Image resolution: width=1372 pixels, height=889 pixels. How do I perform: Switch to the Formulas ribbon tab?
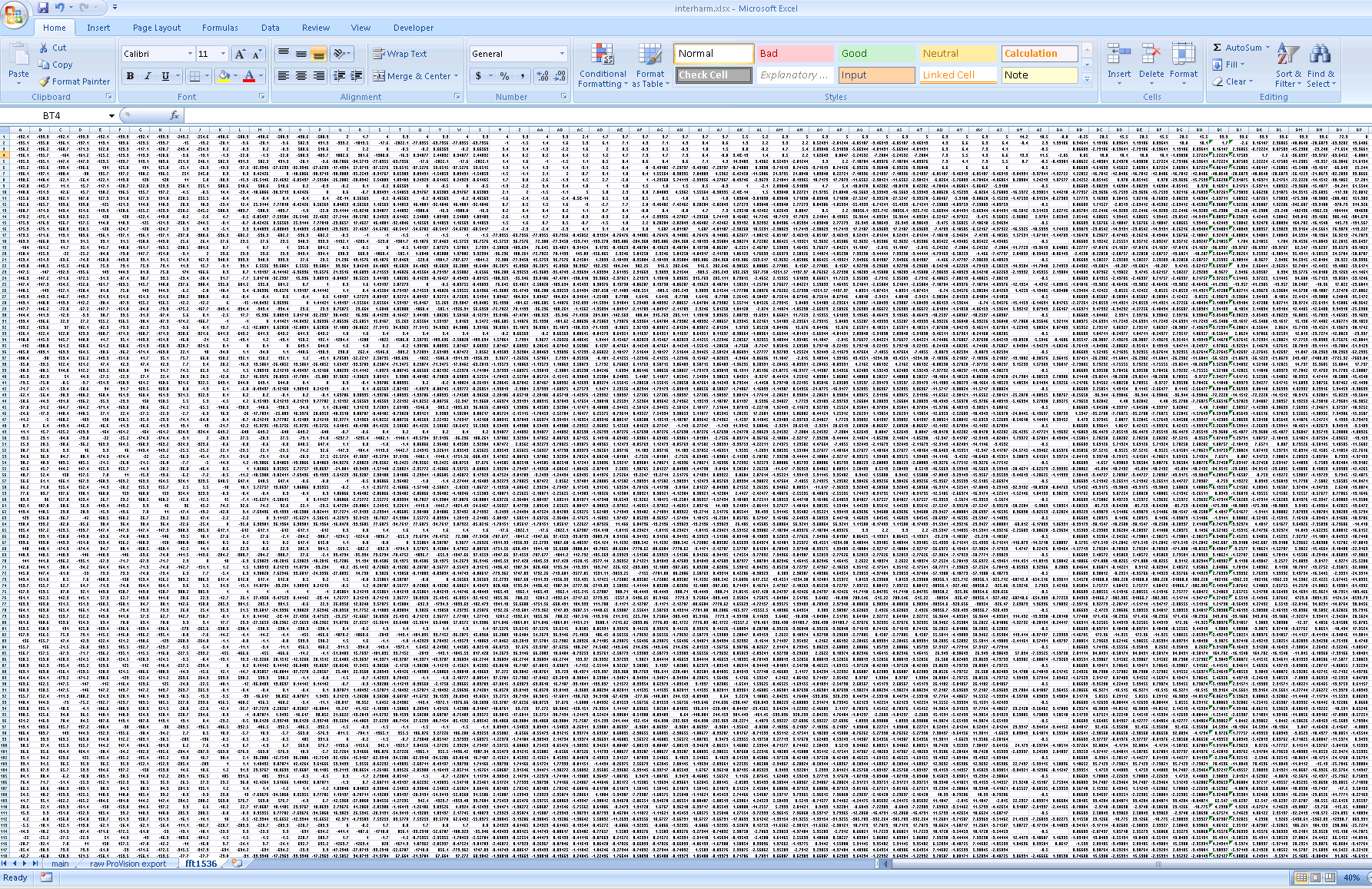pyautogui.click(x=221, y=28)
